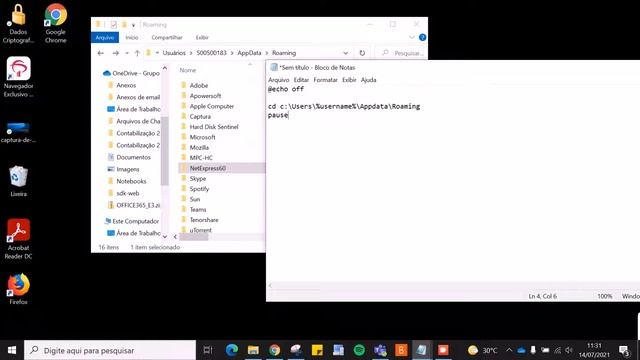Open Chrome from the taskbar
Viewport: 640px width, 360px height.
point(274,350)
